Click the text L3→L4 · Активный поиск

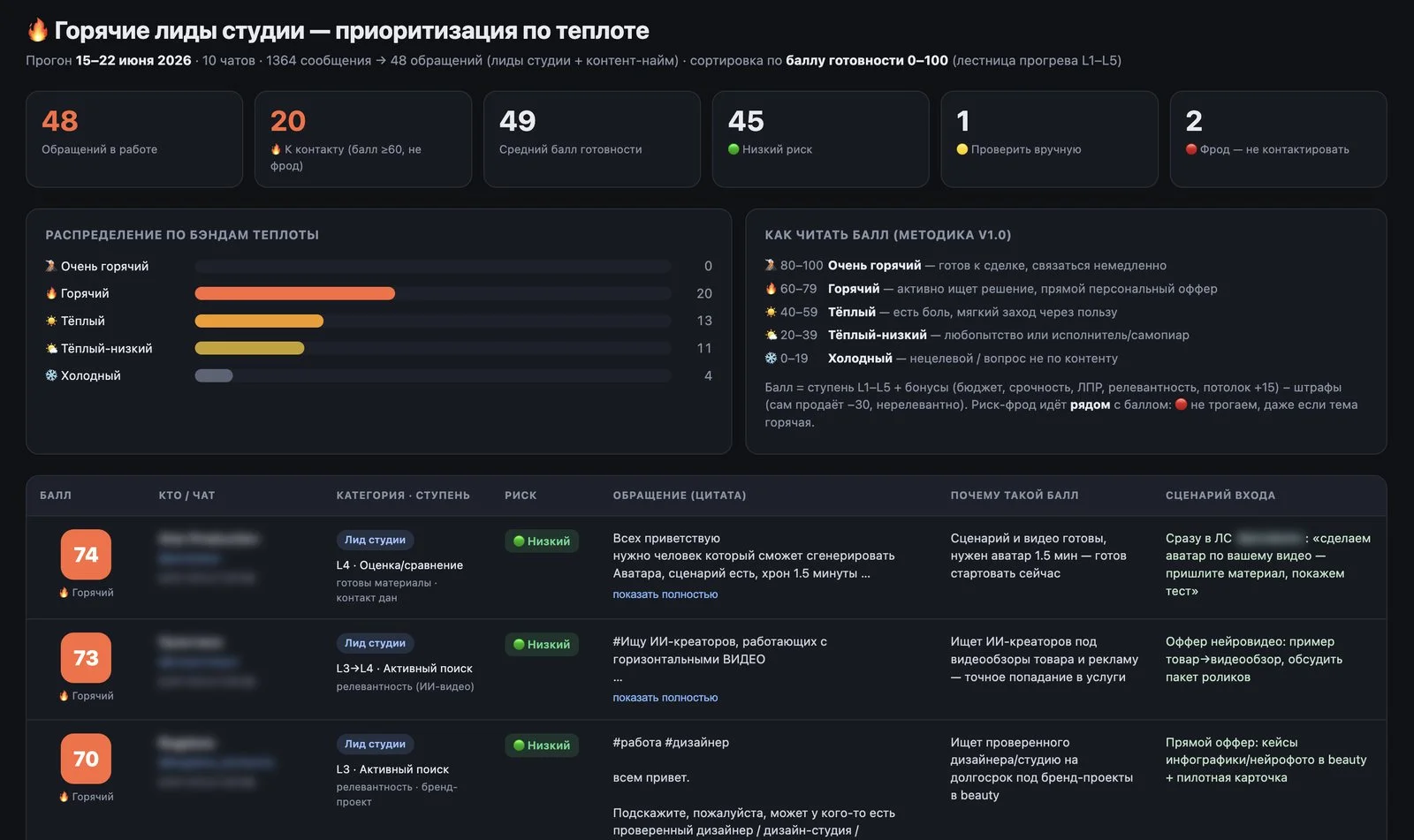[x=404, y=669]
